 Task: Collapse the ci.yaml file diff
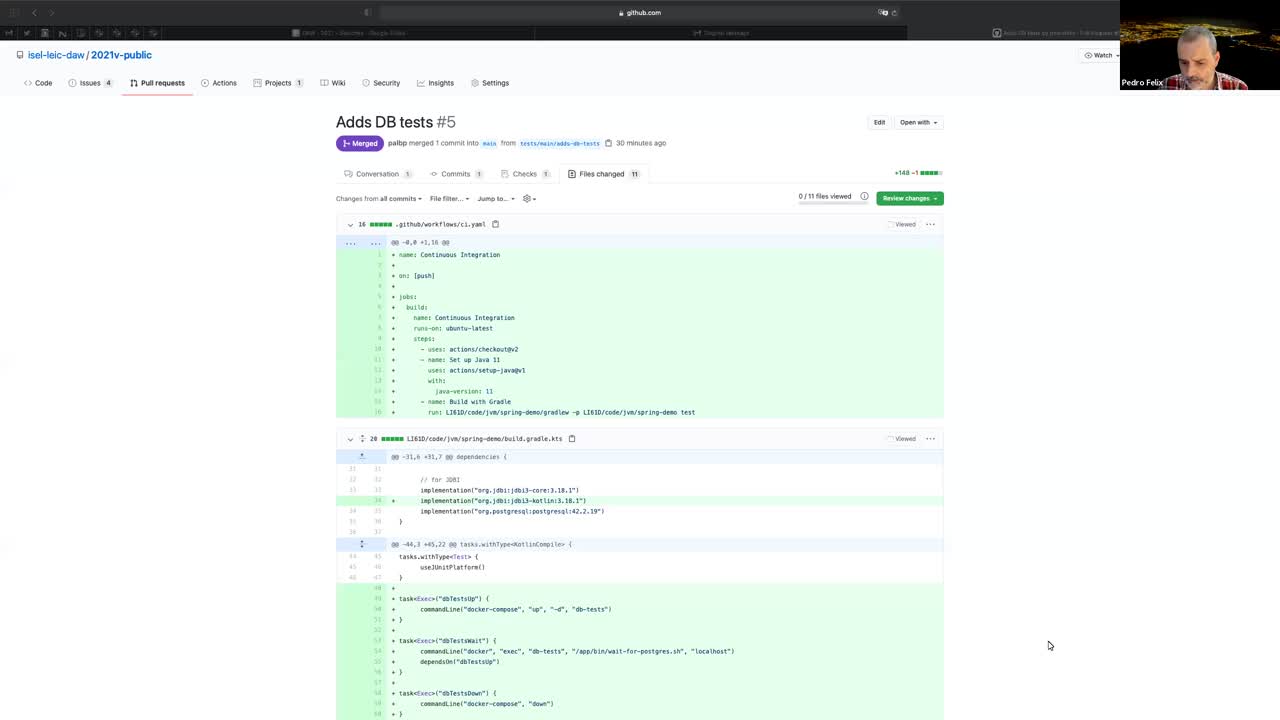point(350,225)
